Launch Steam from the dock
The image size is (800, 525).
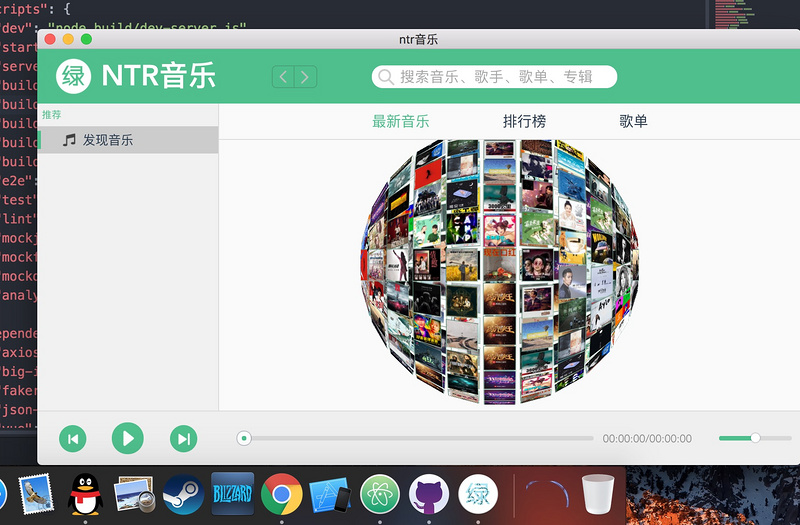[x=183, y=494]
